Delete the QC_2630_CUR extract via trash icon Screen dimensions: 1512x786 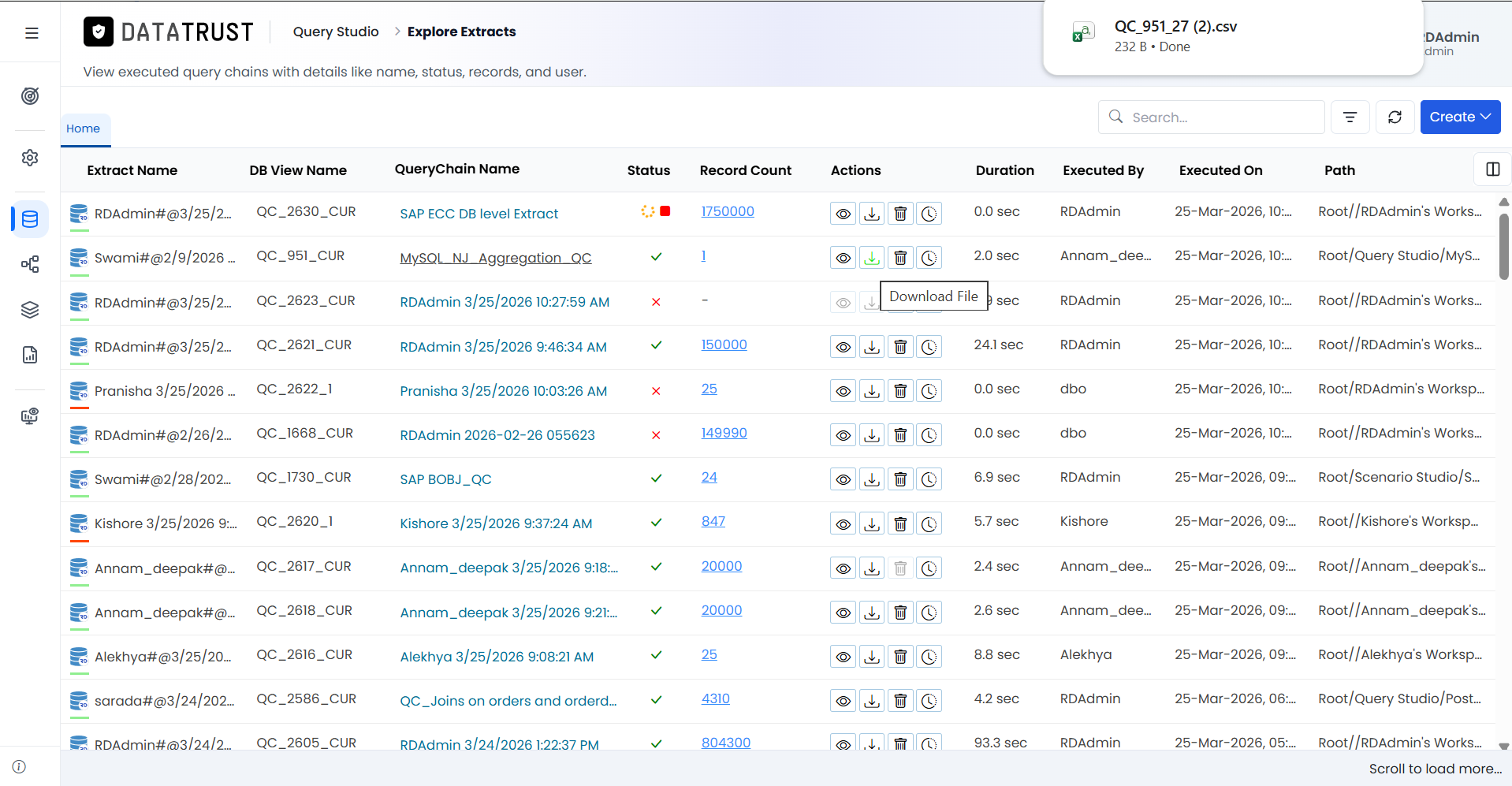point(900,213)
